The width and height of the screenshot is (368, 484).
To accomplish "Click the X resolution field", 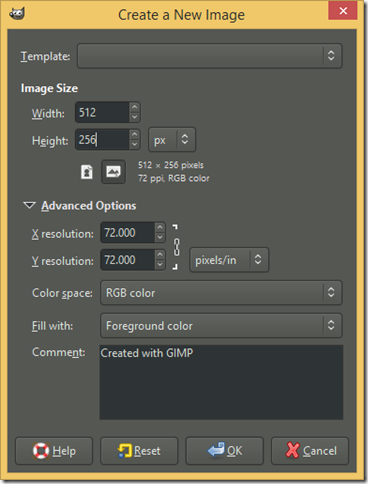I will (x=128, y=232).
